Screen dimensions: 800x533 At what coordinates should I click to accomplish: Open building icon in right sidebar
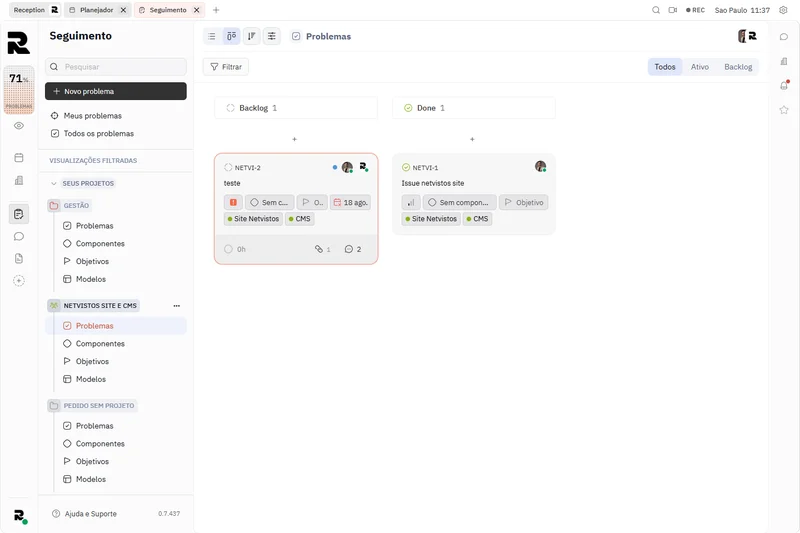click(784, 61)
